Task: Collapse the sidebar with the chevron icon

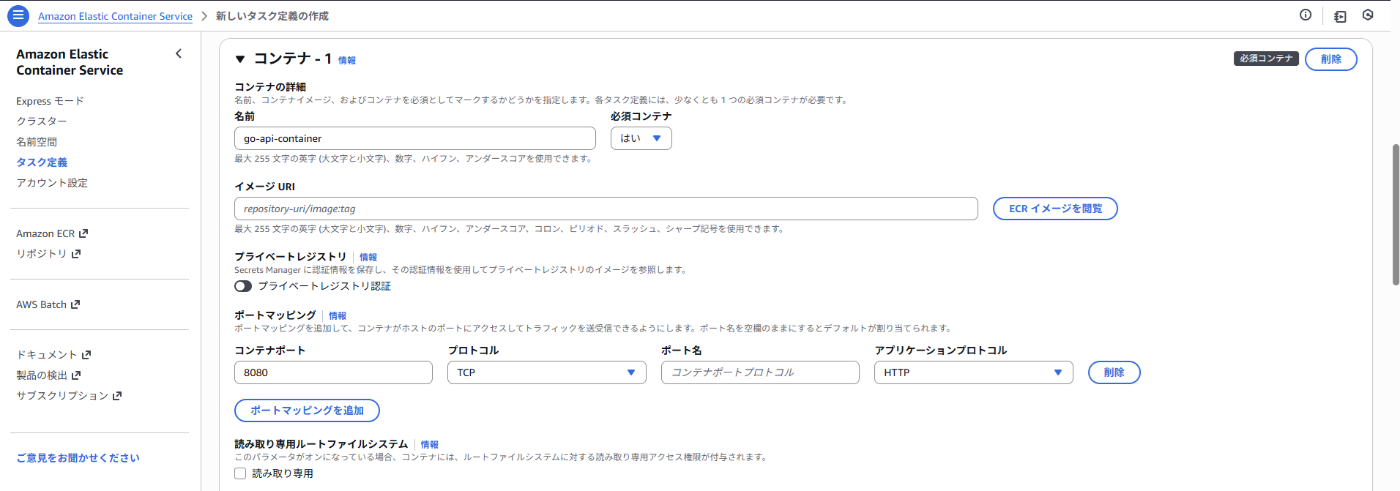Action: tap(178, 54)
